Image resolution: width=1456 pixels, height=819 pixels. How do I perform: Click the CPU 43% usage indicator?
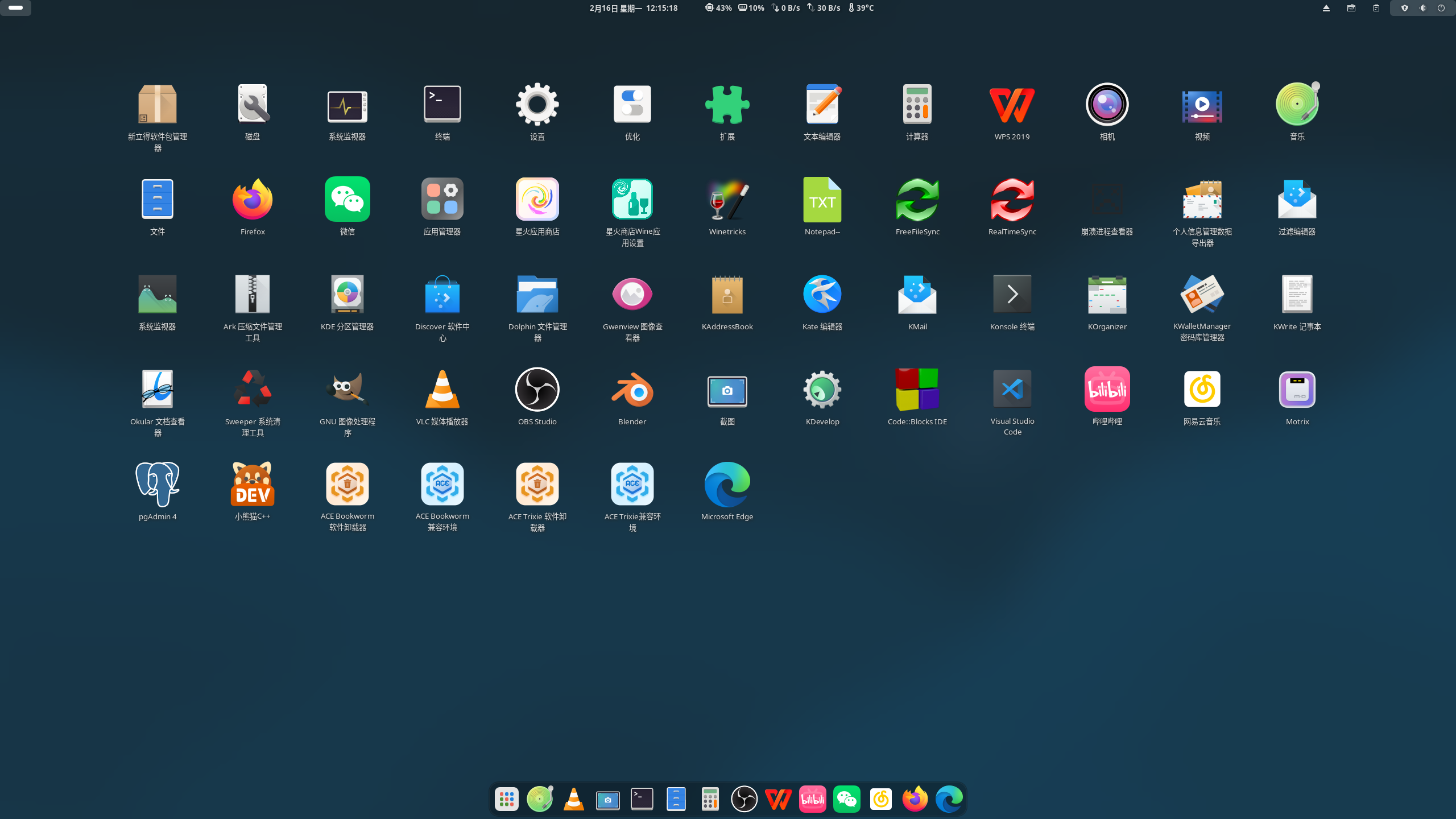(x=718, y=8)
